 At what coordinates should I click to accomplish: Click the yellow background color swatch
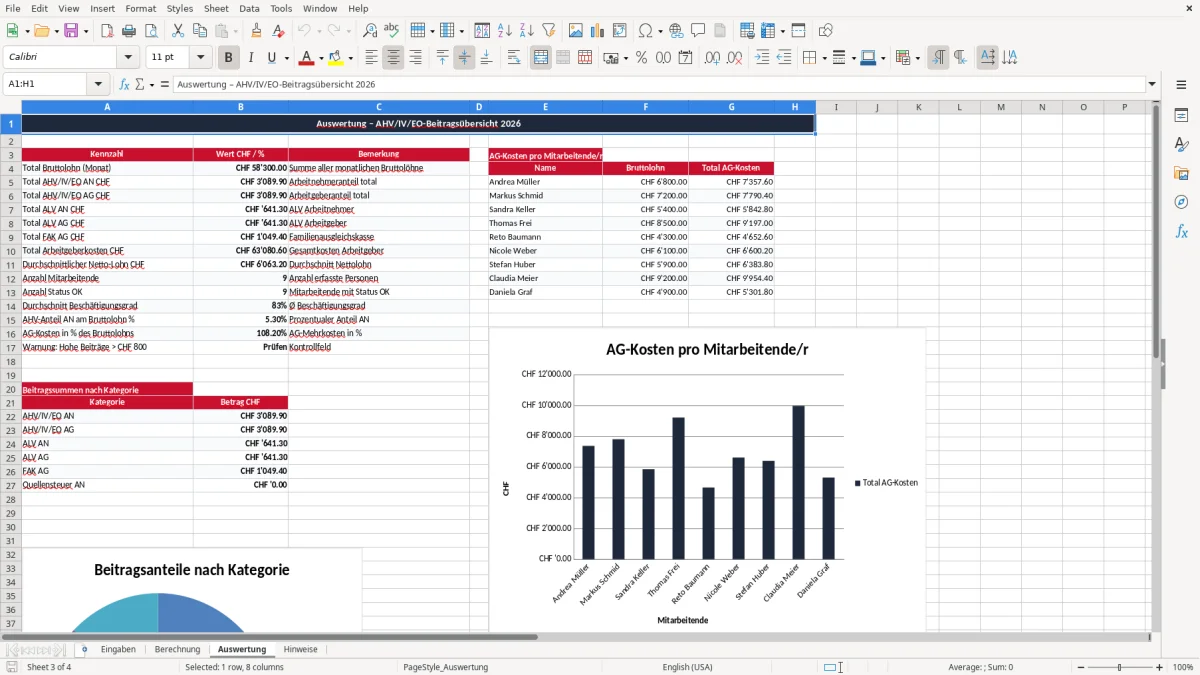click(335, 58)
